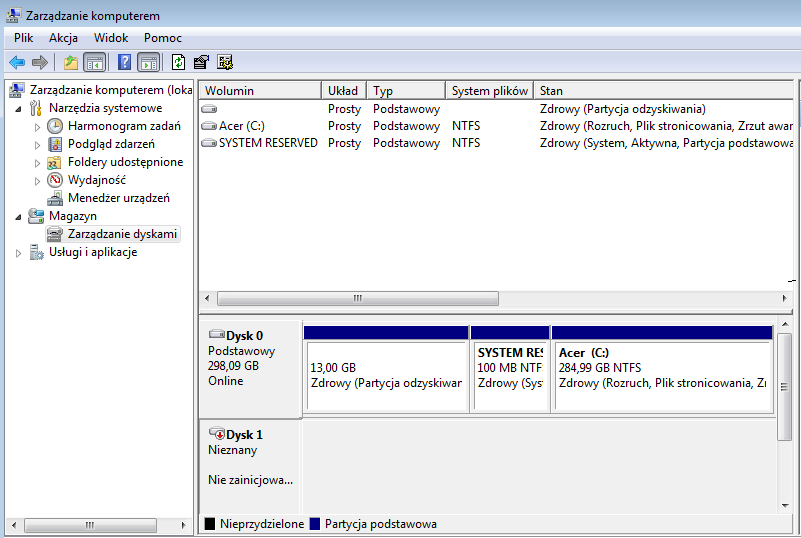Open the Widok menu

(x=111, y=38)
